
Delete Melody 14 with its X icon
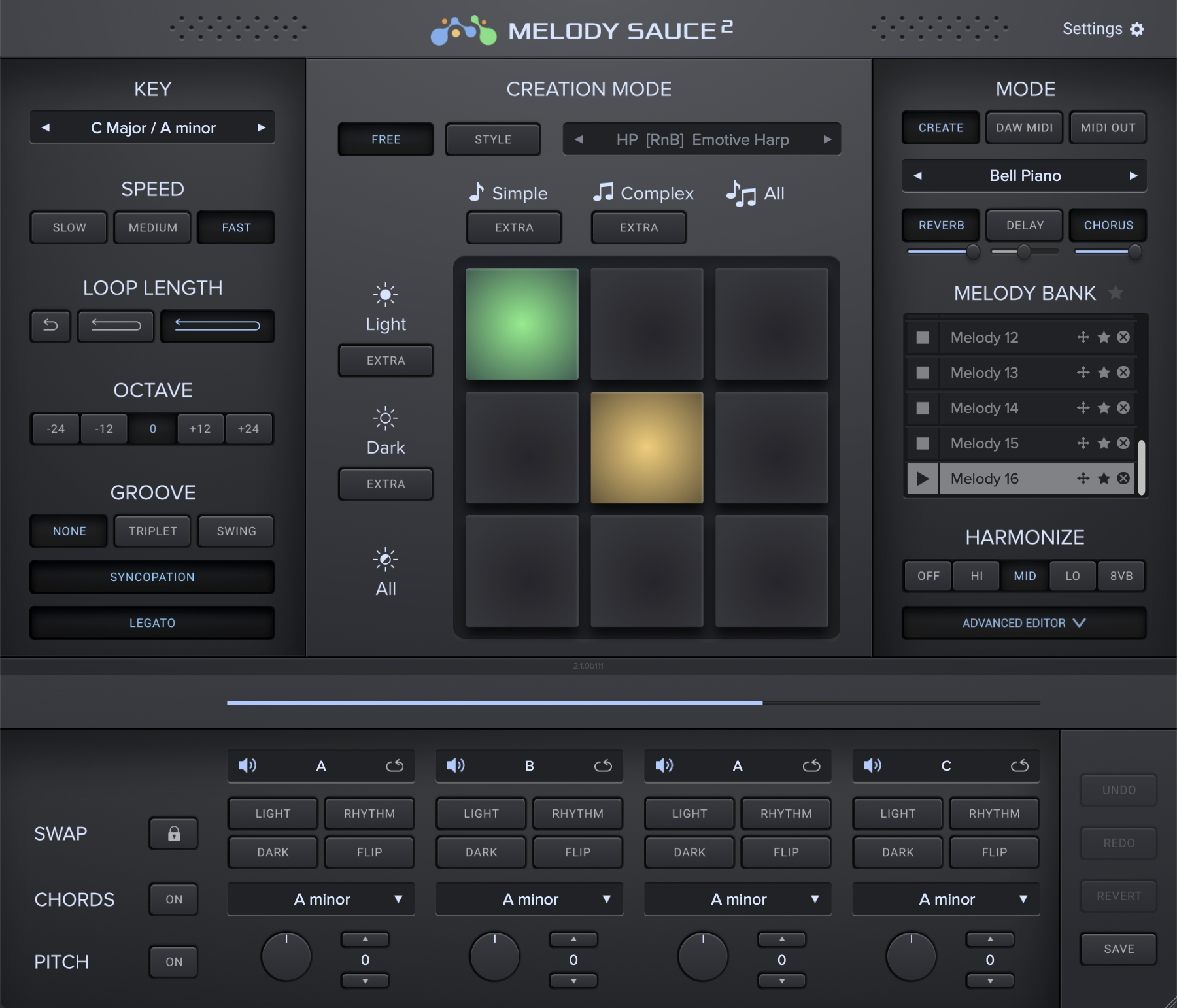click(1123, 408)
